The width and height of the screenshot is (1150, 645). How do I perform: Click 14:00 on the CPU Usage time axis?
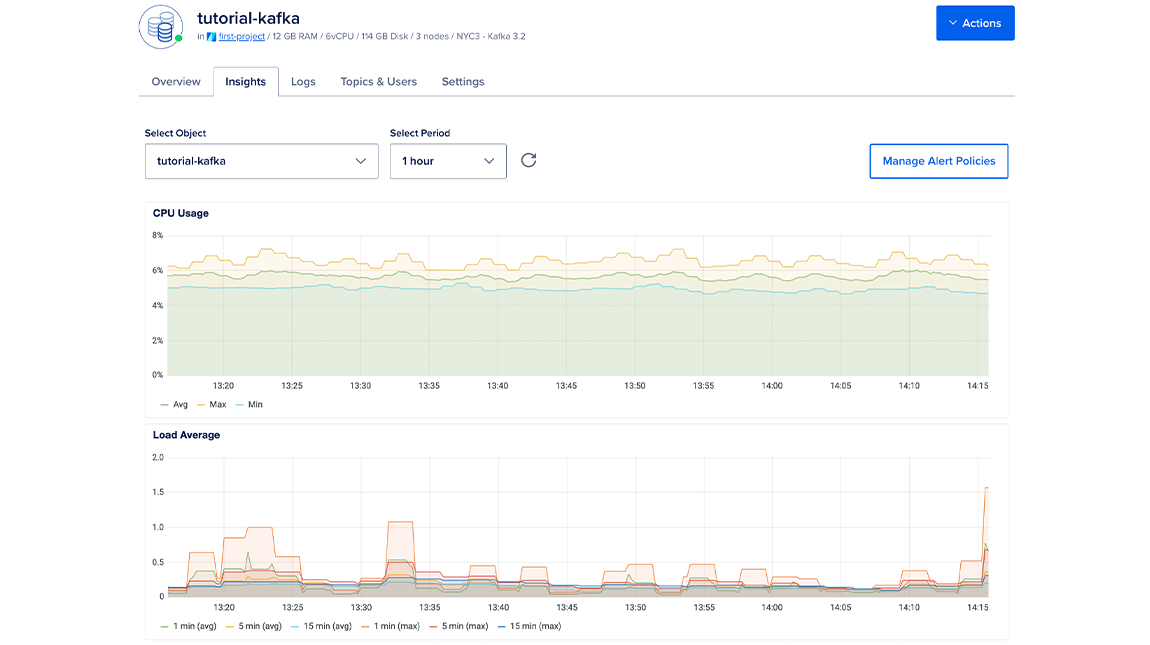(772, 385)
